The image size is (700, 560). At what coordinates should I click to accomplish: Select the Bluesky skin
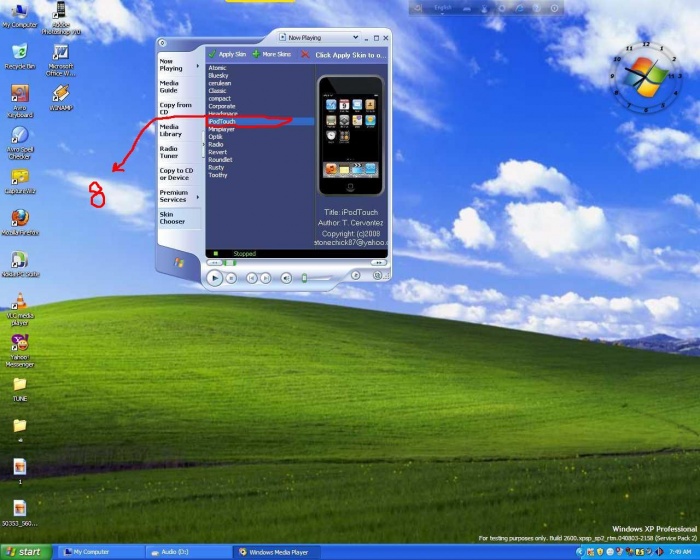tap(218, 75)
